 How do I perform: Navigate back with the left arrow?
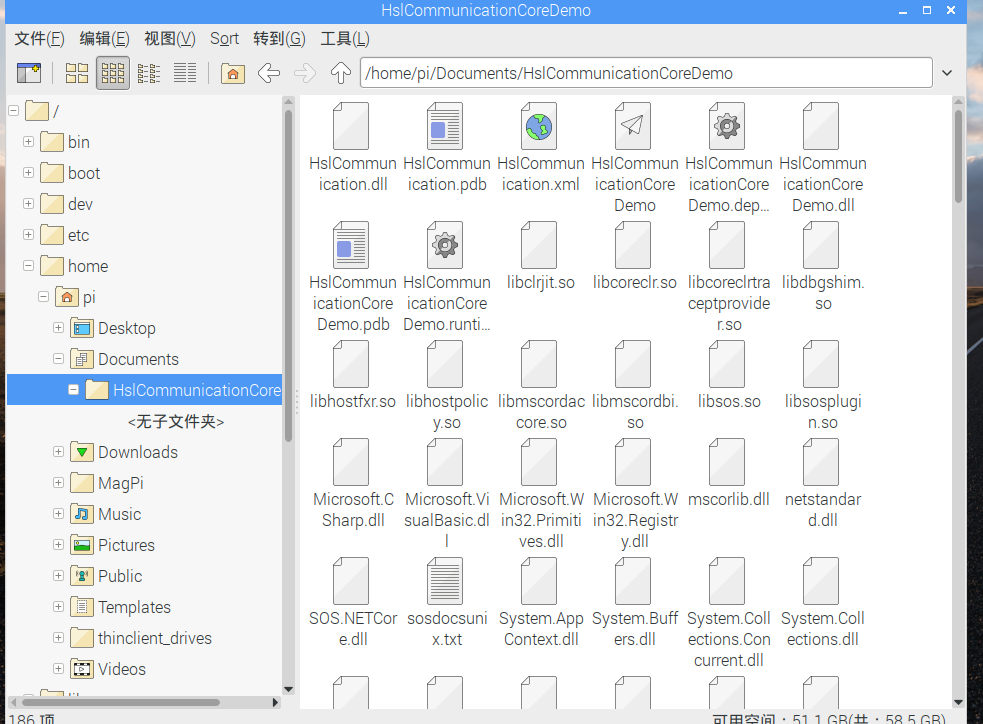click(269, 73)
